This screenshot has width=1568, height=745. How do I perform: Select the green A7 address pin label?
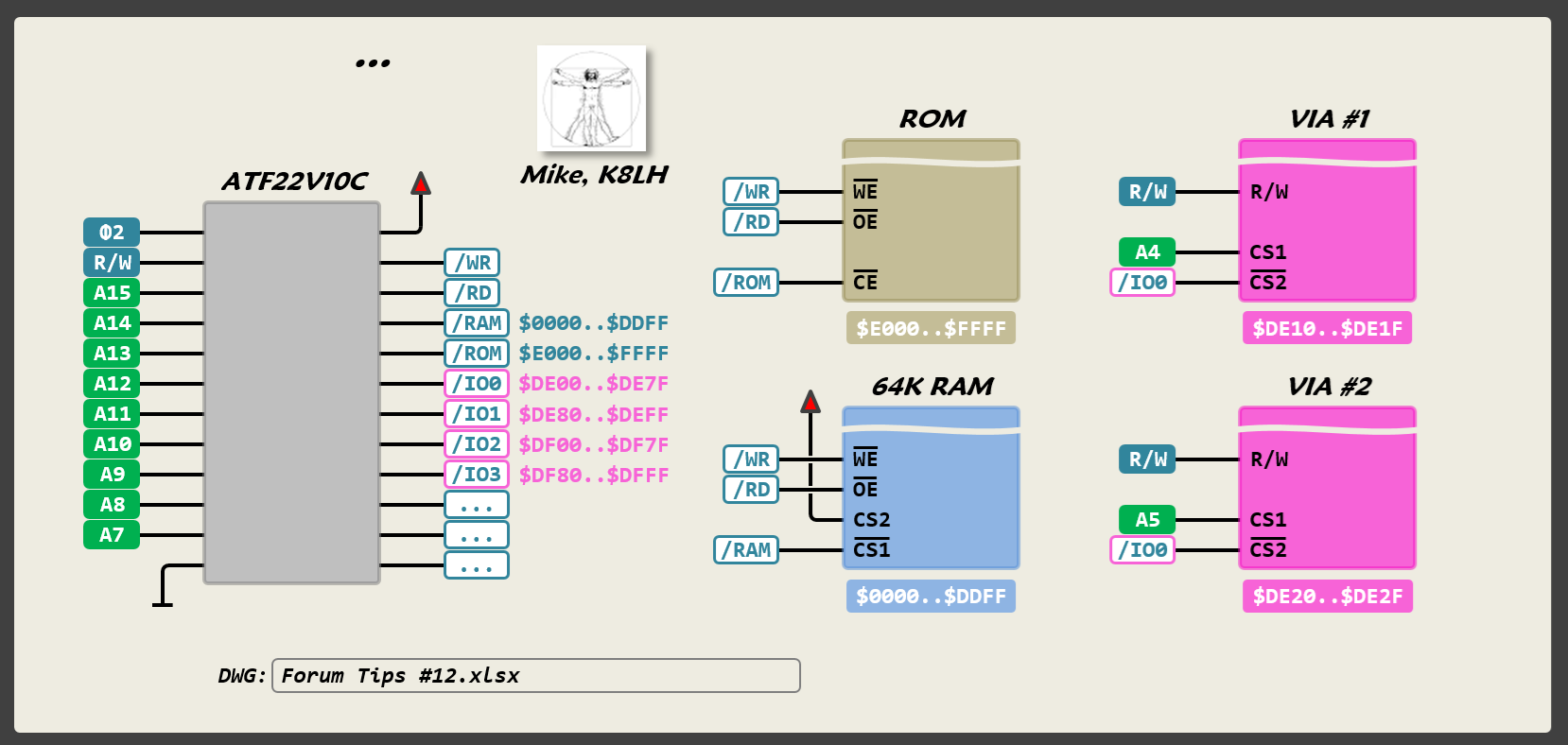point(112,535)
